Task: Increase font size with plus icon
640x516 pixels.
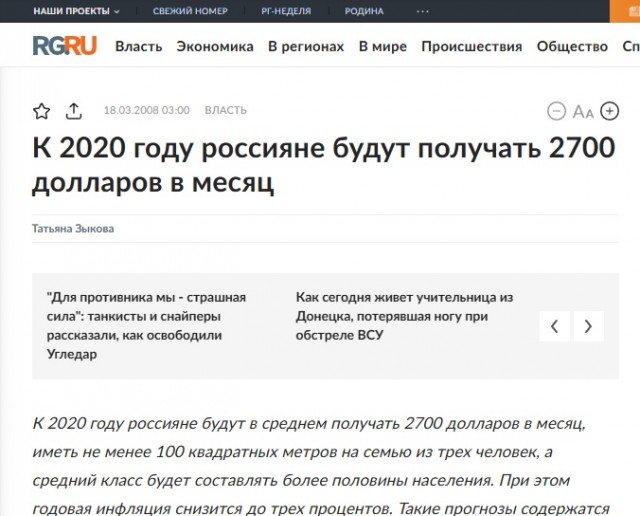Action: point(609,111)
